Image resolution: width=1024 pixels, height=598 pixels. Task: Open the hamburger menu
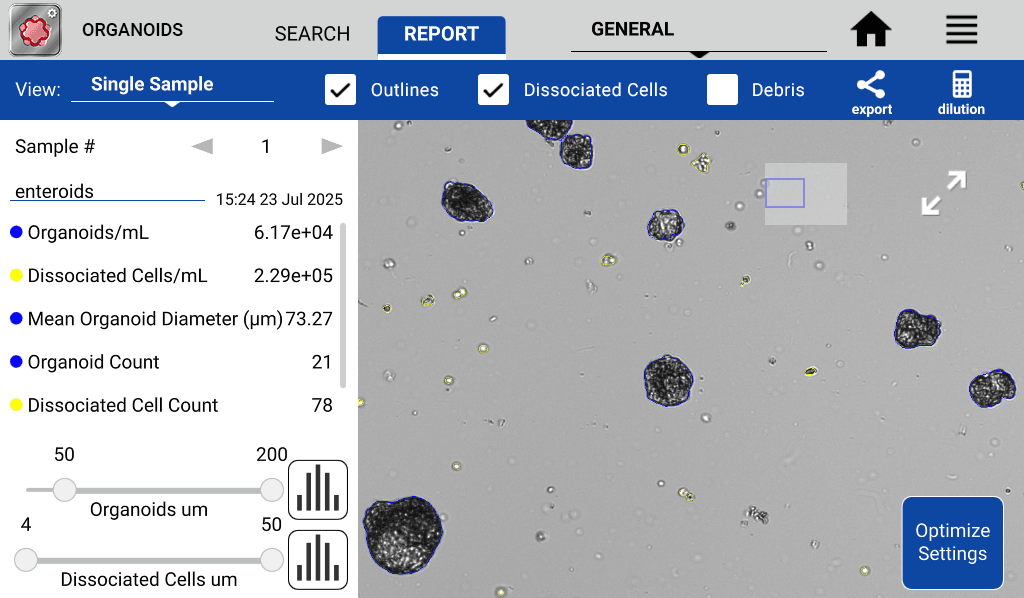pos(960,30)
